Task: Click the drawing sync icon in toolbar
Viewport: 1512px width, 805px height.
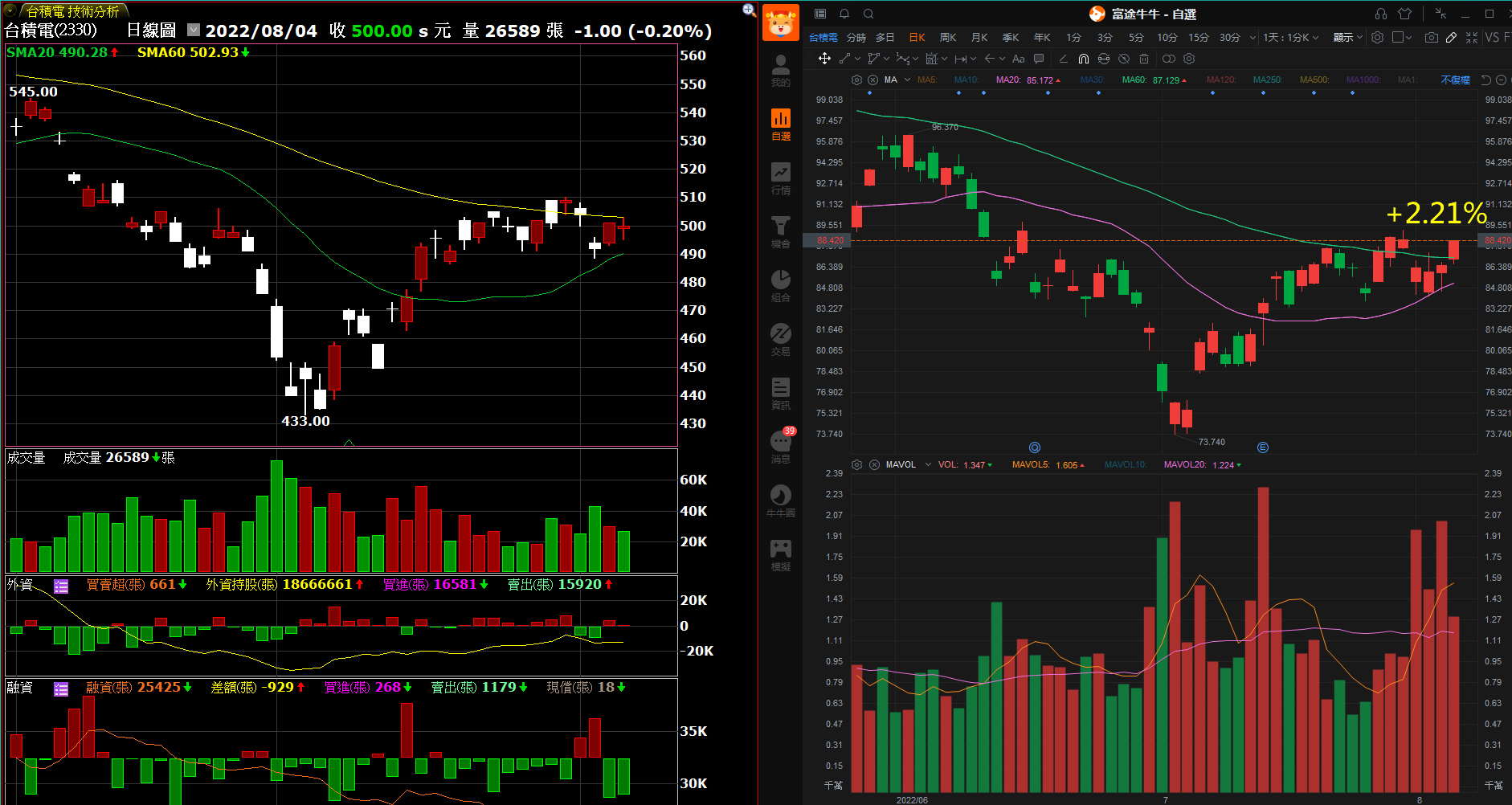Action: 1104,59
